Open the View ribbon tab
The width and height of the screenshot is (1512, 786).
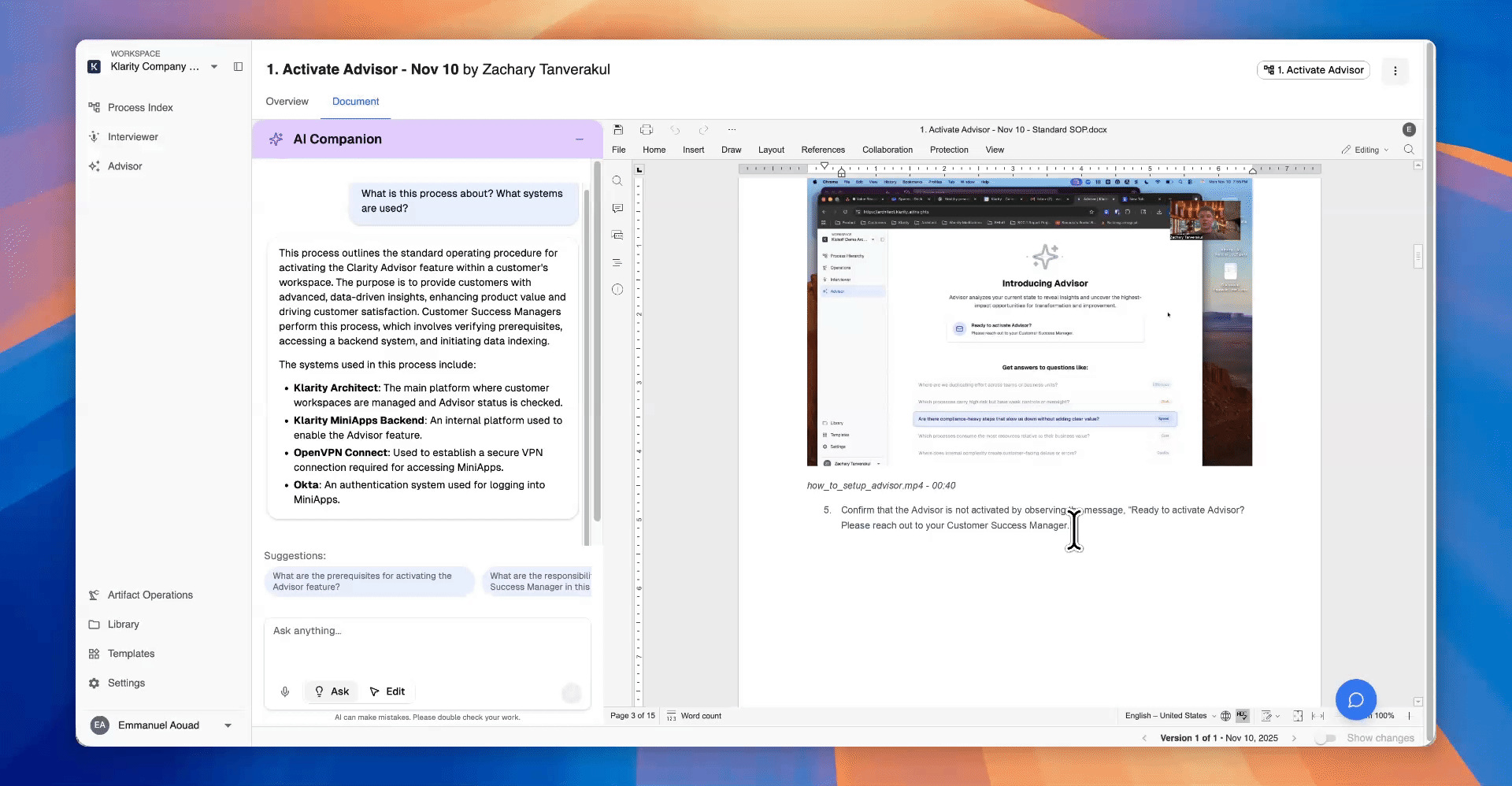point(995,150)
